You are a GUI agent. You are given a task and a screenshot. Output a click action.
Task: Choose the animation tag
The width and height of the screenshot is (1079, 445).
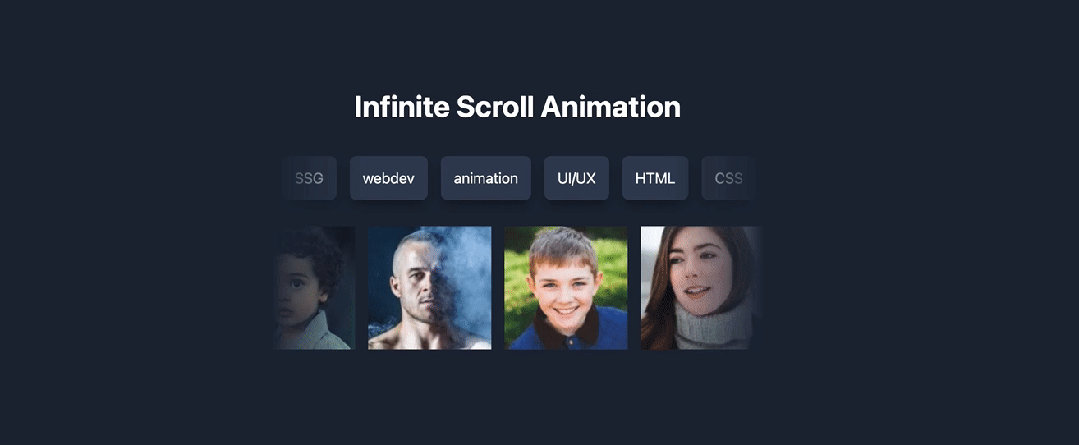tap(486, 178)
